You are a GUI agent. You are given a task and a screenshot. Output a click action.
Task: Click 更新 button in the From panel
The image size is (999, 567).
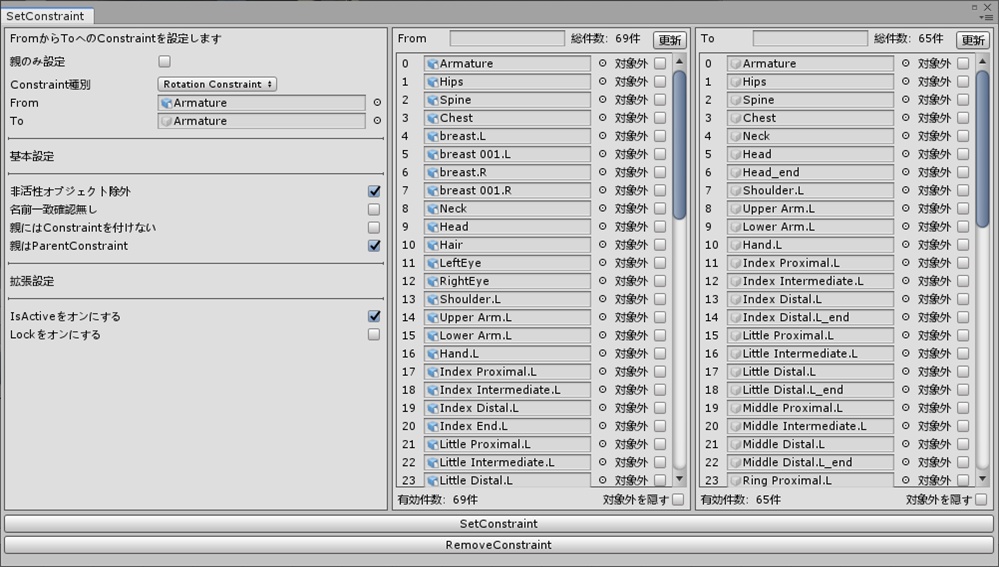(670, 40)
